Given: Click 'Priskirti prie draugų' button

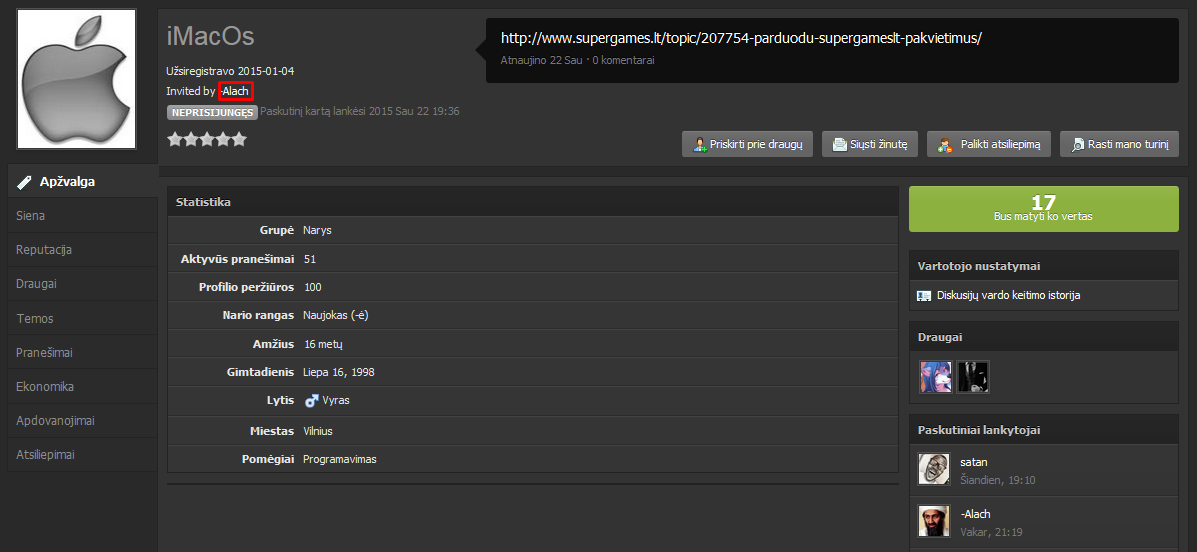Looking at the screenshot, I should pyautogui.click(x=747, y=144).
